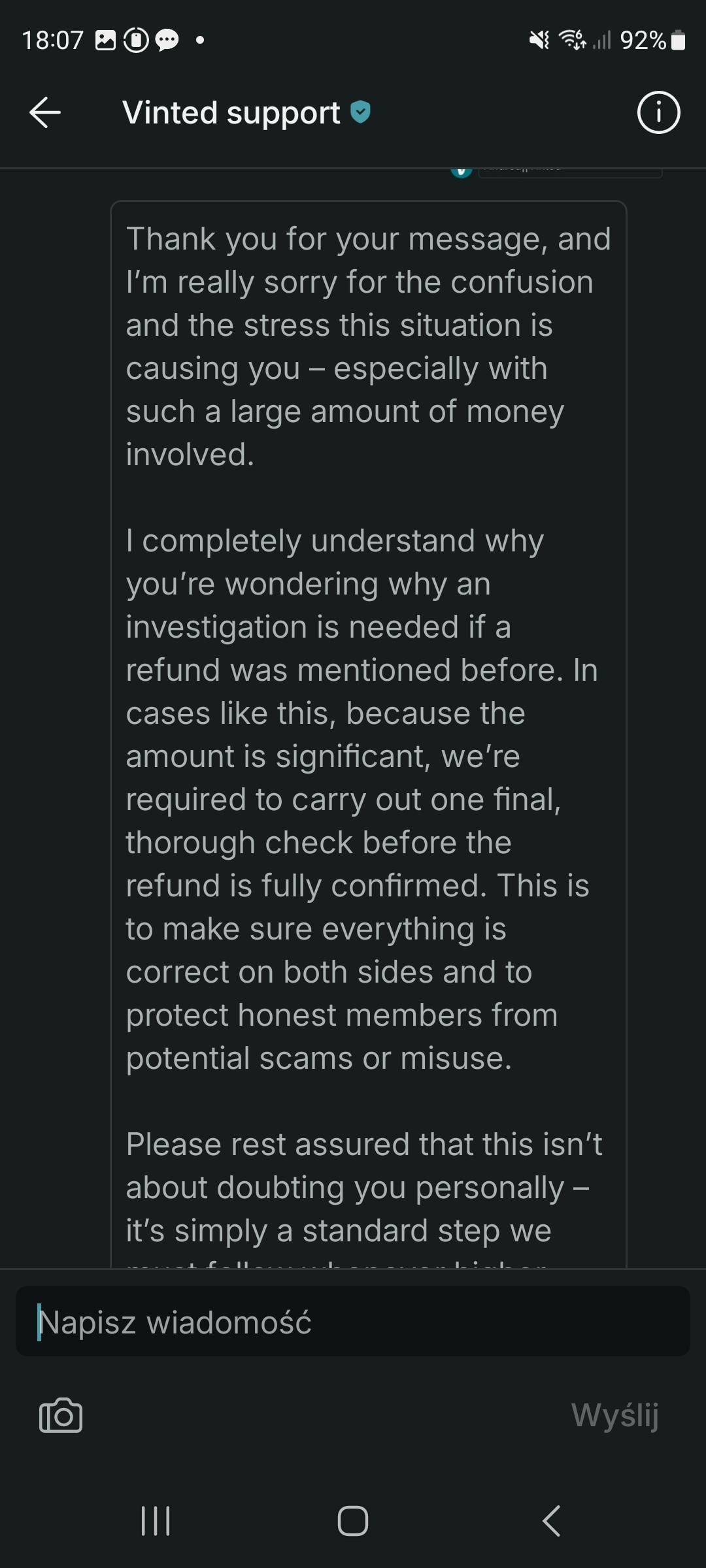Tap the Android recent apps button
Screen dimensions: 706x1568
tap(156, 1520)
